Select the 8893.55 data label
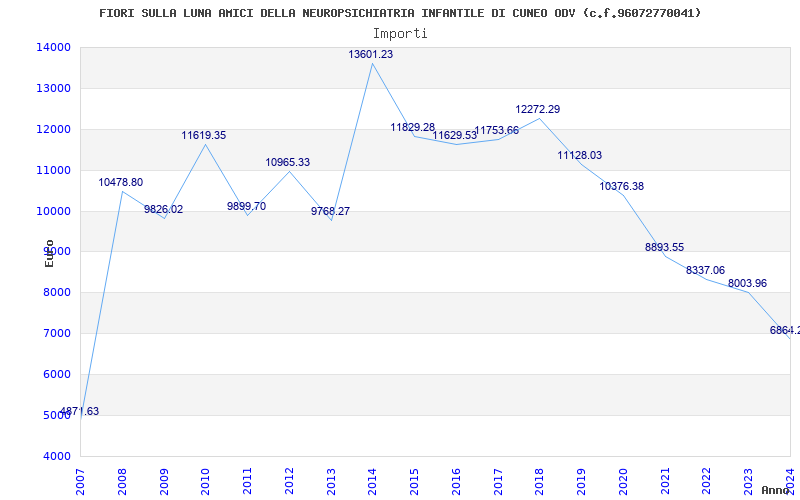This screenshot has height=500, width=800. coord(664,247)
